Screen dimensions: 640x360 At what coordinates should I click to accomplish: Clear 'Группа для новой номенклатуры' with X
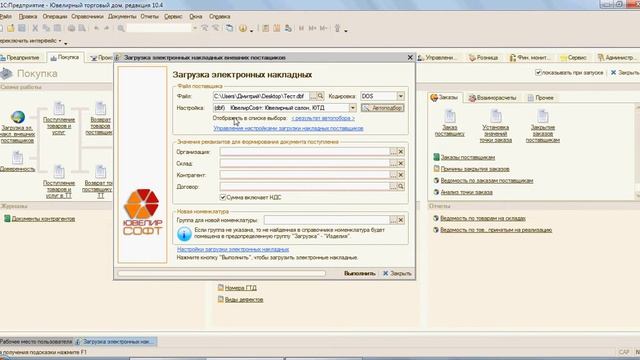tap(401, 220)
